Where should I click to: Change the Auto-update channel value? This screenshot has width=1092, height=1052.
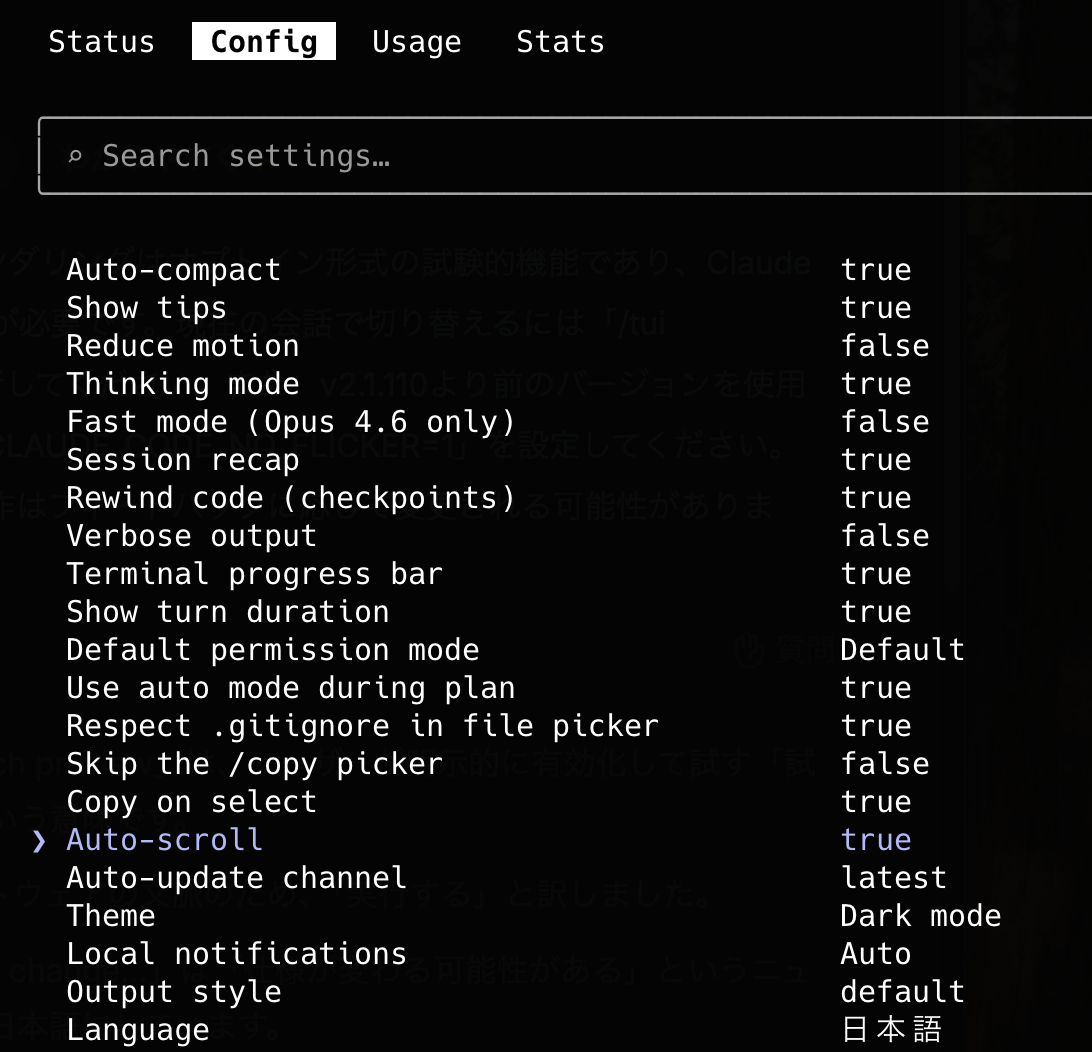tap(893, 878)
